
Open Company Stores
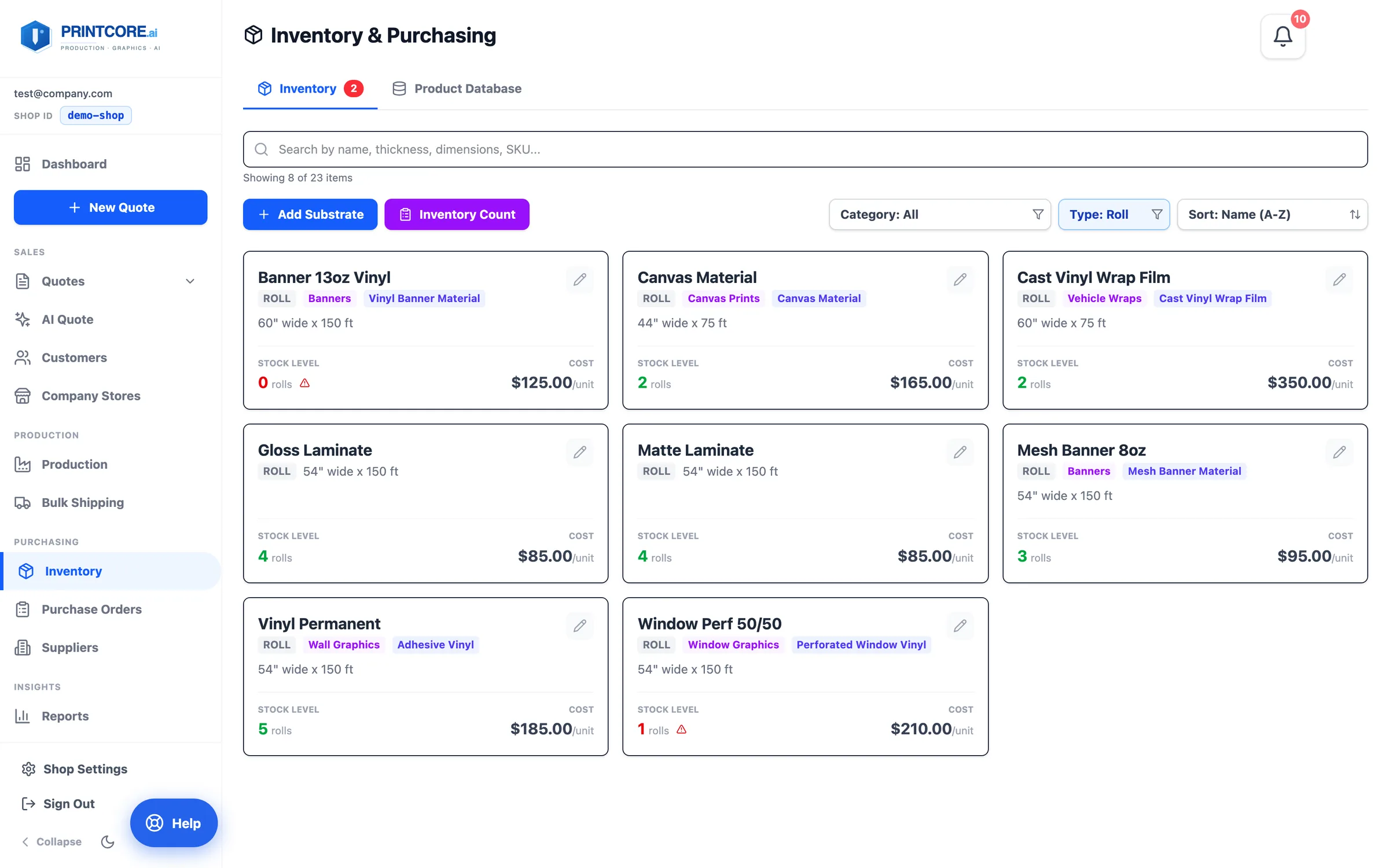click(111, 396)
